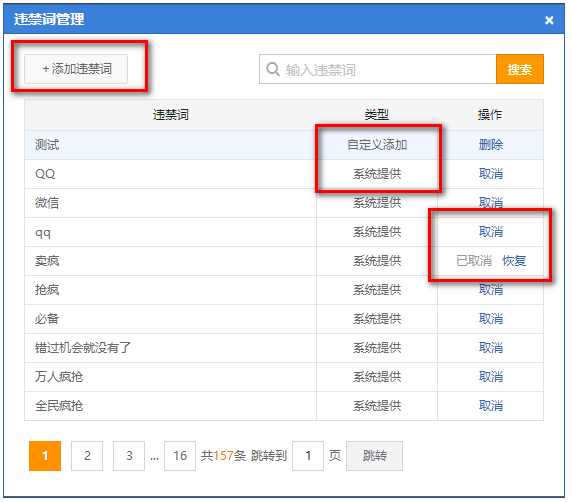This screenshot has height=502, width=572.
Task: Click 取消 for the 抢疯 row
Action: click(x=491, y=290)
